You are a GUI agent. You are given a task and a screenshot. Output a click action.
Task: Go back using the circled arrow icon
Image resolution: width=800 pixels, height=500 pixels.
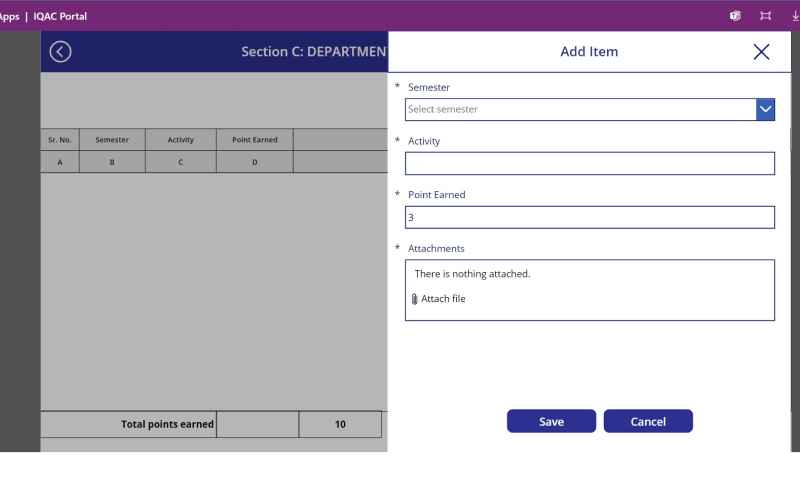point(60,52)
